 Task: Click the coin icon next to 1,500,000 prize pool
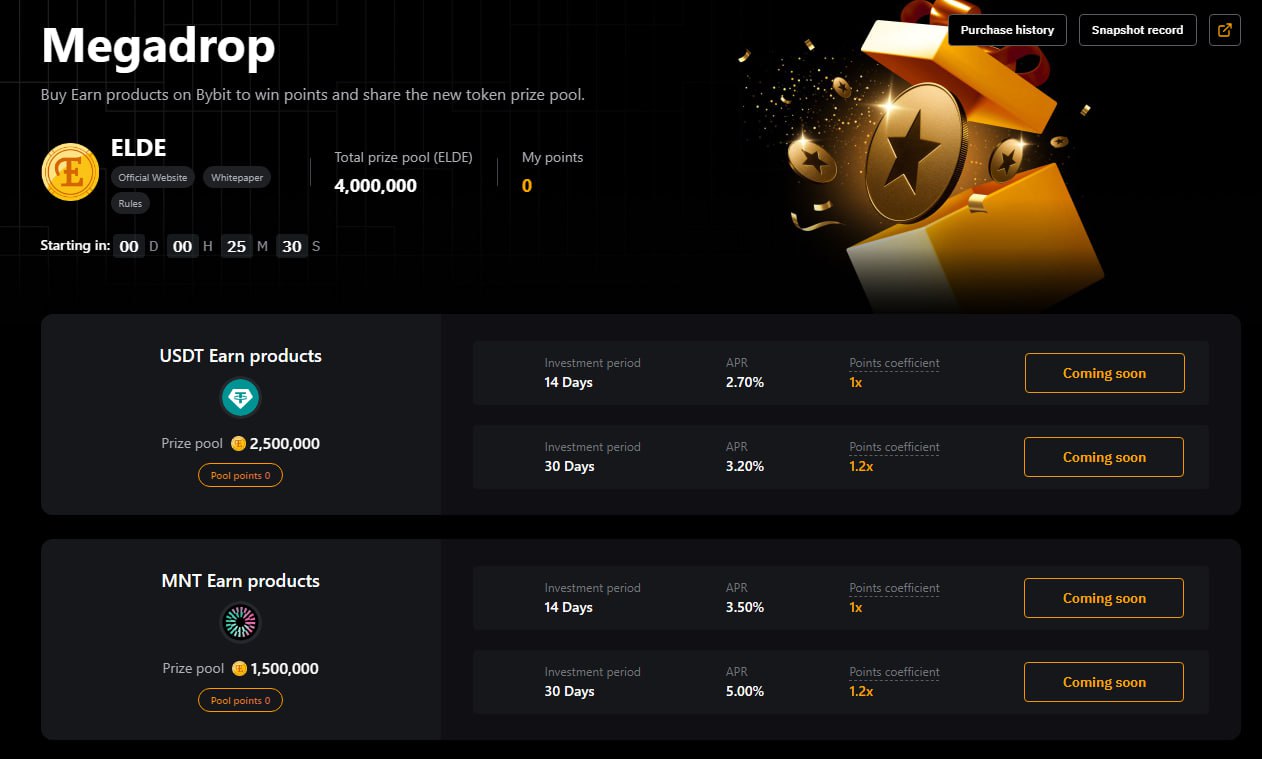[239, 668]
